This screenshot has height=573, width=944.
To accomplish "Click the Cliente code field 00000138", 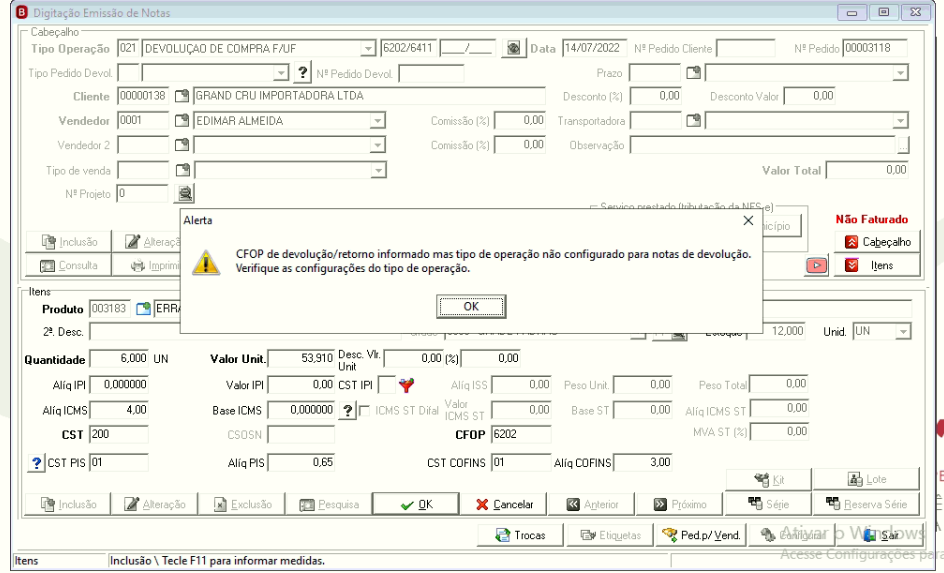I will pos(143,96).
